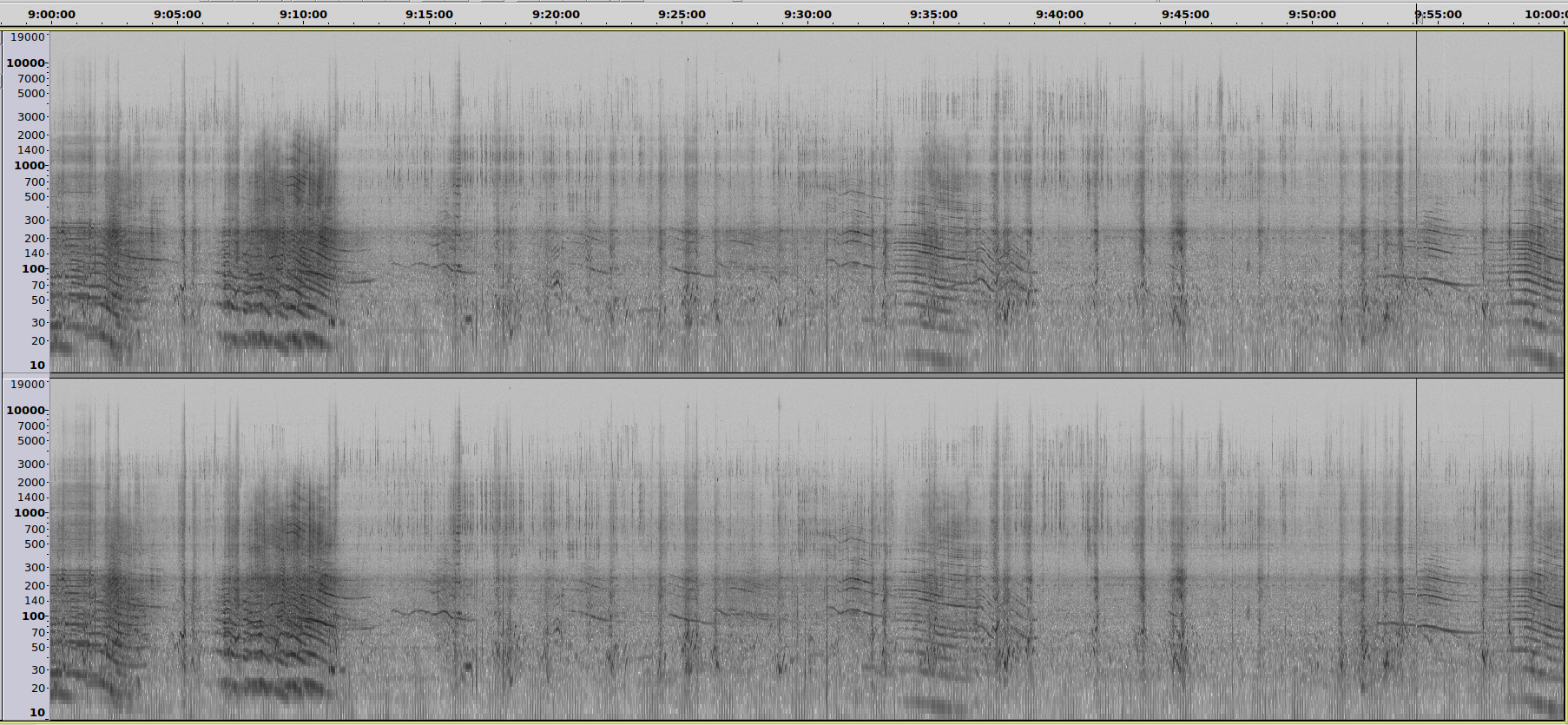This screenshot has height=725, width=1568.
Task: Click 10 at bottom of lower channel scale
Action: pyautogui.click(x=37, y=713)
